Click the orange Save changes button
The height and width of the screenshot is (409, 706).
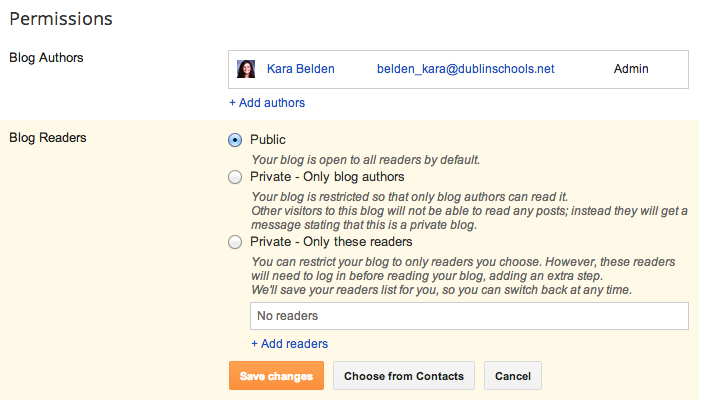click(x=276, y=376)
